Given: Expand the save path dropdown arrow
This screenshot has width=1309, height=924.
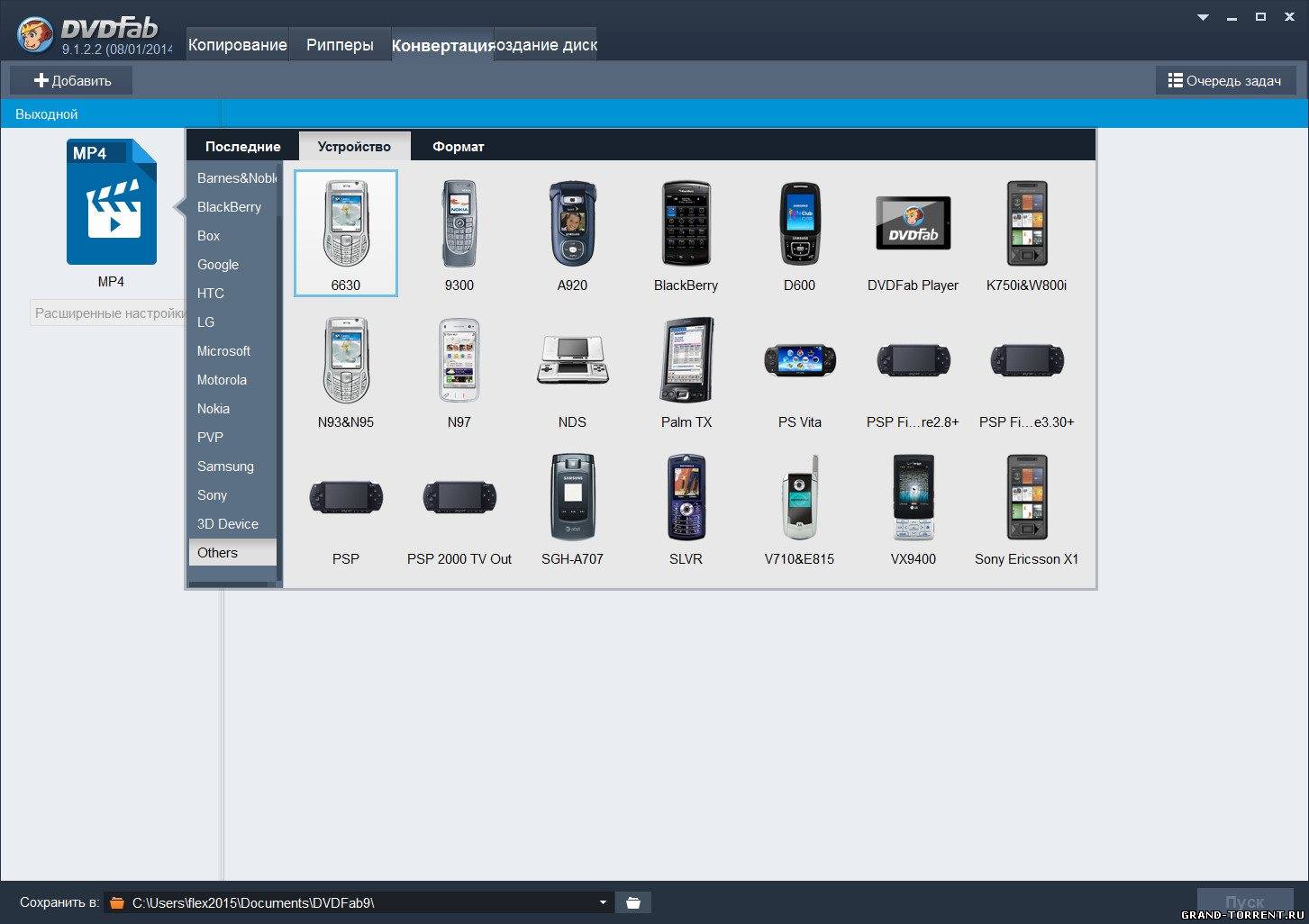Looking at the screenshot, I should [x=603, y=902].
